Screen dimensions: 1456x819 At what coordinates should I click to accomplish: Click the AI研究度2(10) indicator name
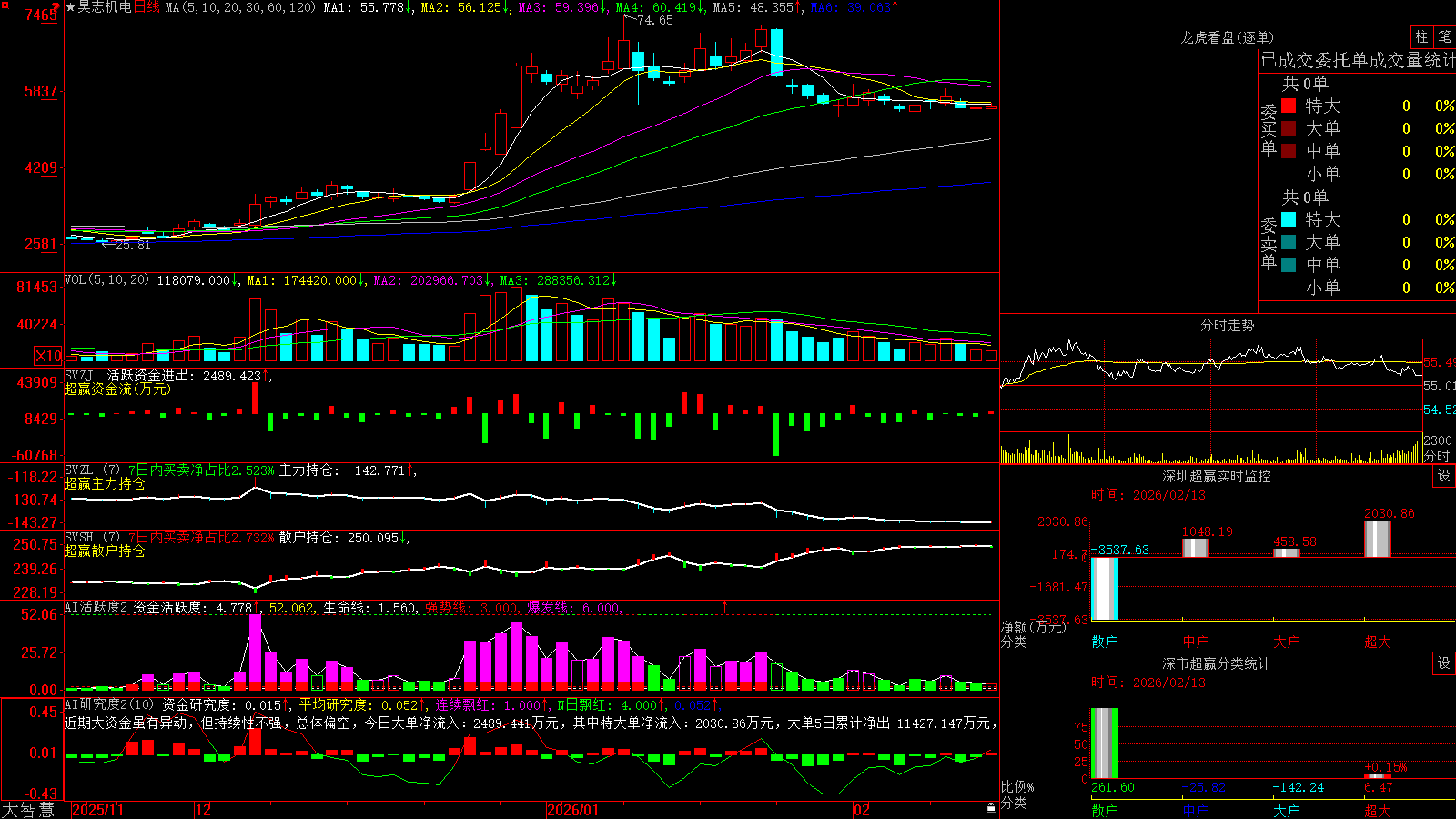(109, 704)
